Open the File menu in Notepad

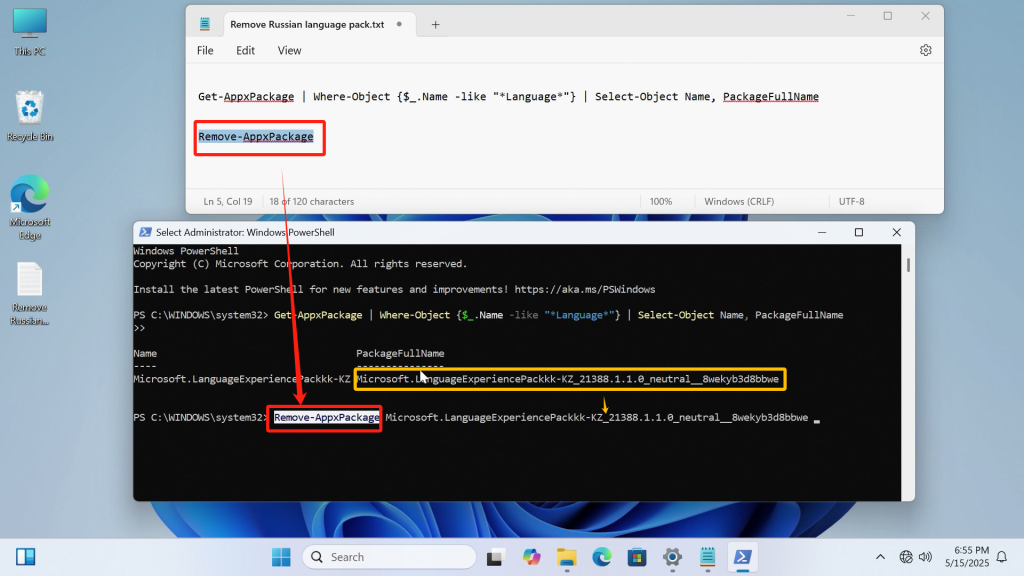click(205, 50)
